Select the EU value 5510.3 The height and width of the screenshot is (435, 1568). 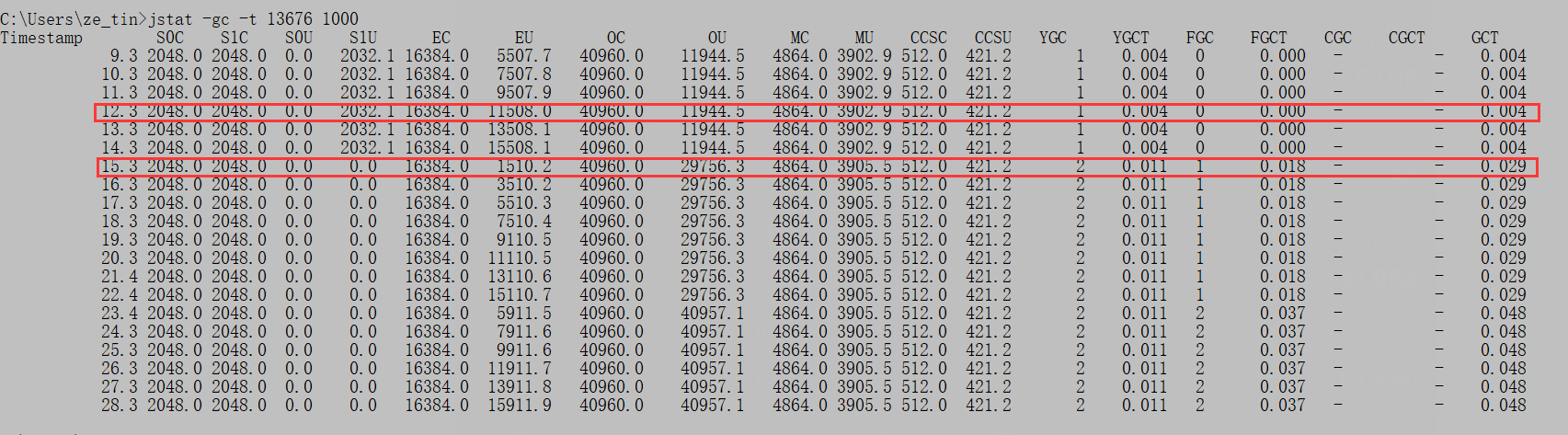click(x=524, y=203)
